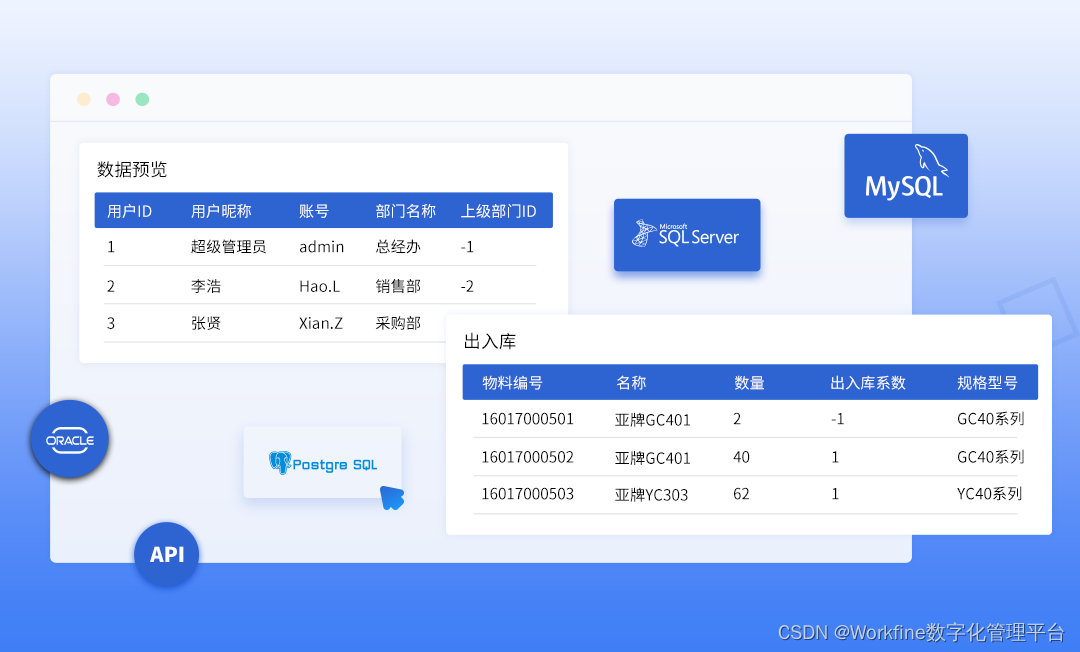Select material number 16017000503
This screenshot has height=652, width=1080.
tap(528, 494)
